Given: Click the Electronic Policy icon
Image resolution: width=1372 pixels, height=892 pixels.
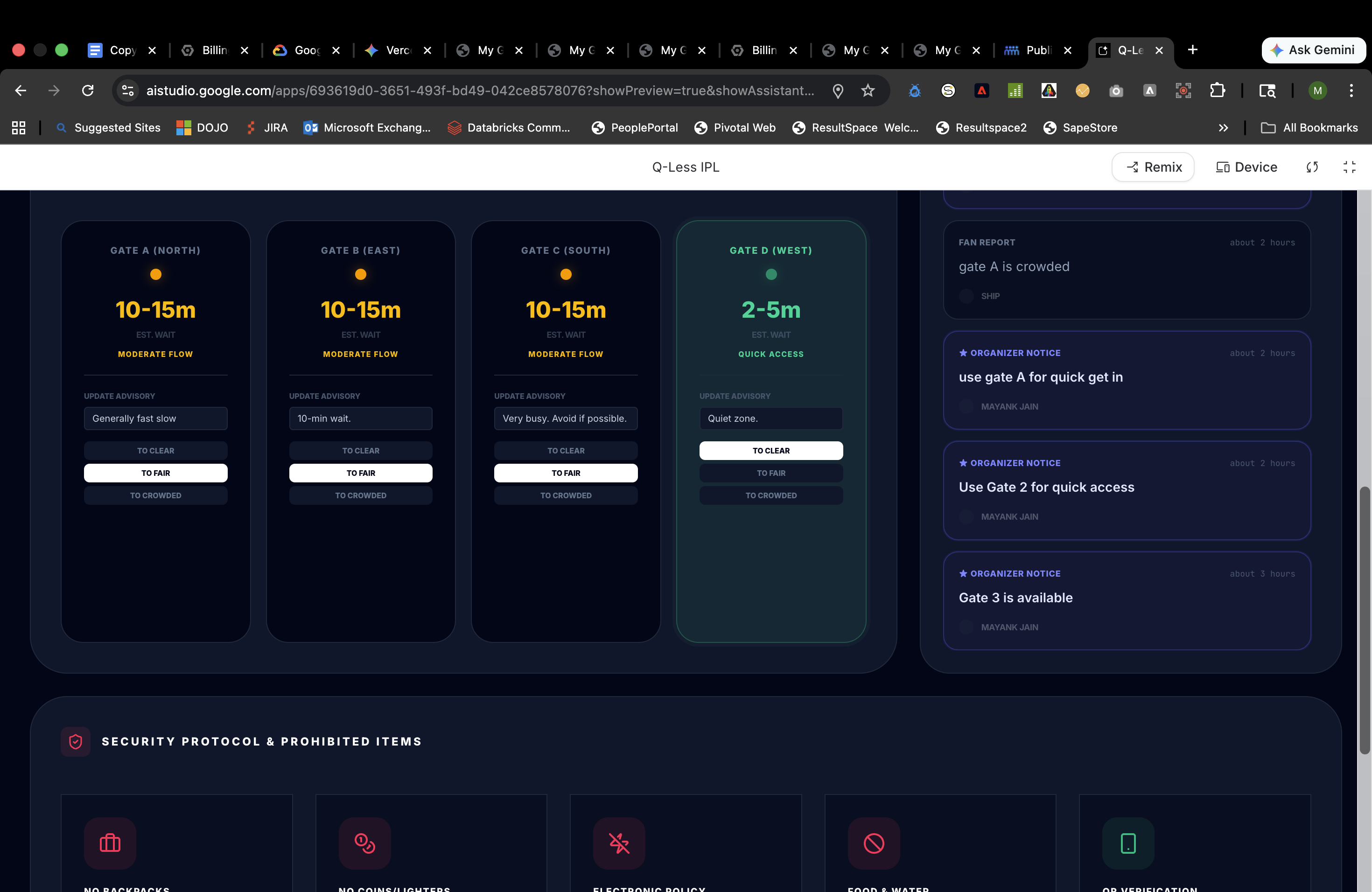Looking at the screenshot, I should point(619,843).
